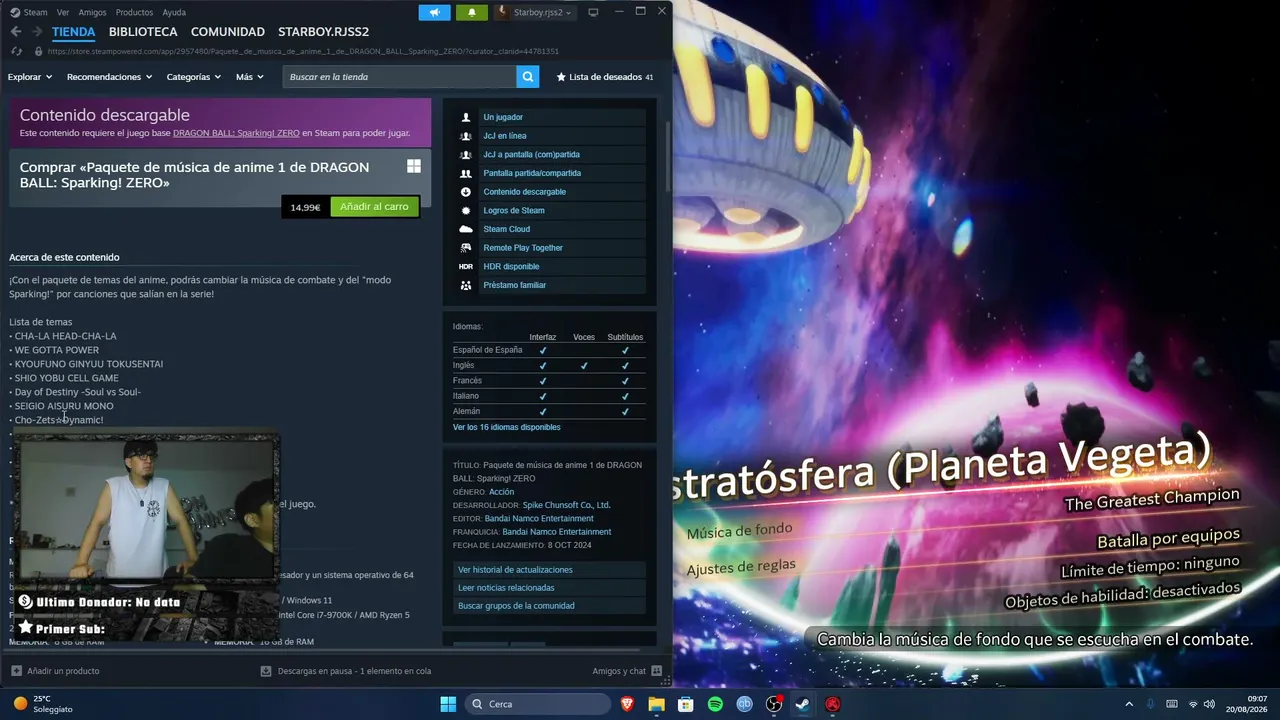Click Ver historial de actualizaciones
Screen dimensions: 1280x720
(x=549, y=570)
